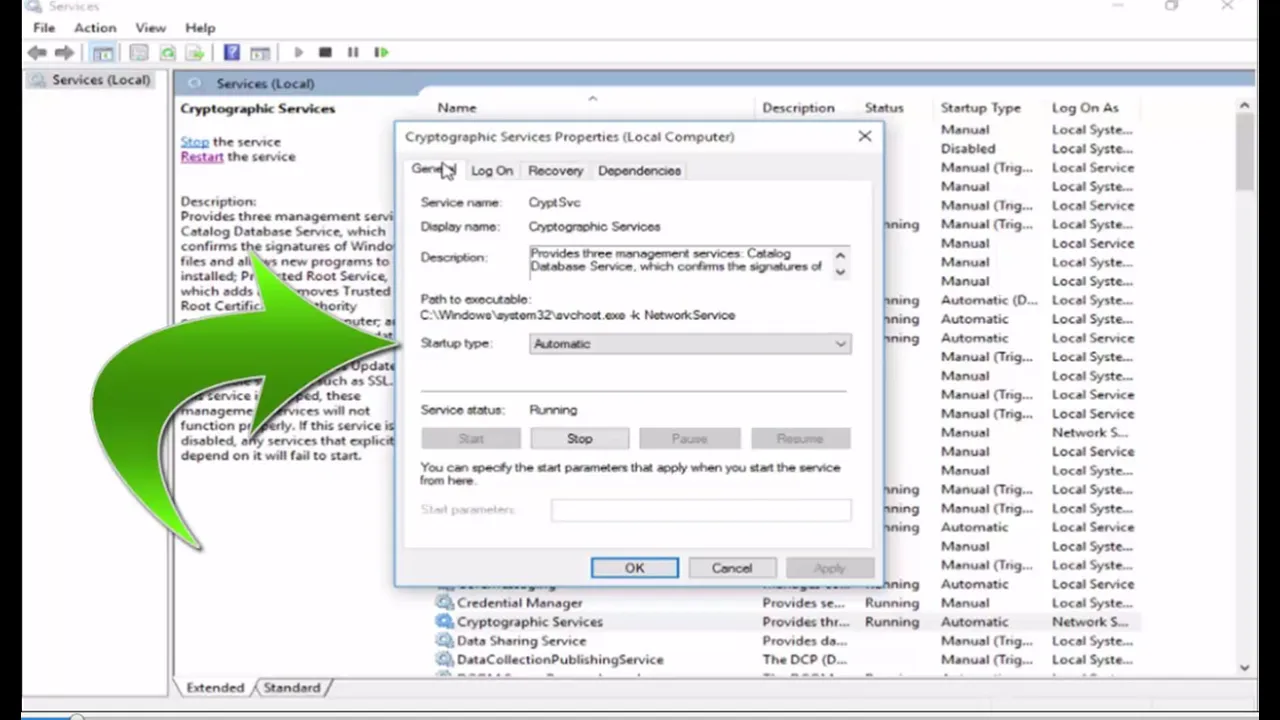
Task: Open the View menu
Action: [x=151, y=28]
